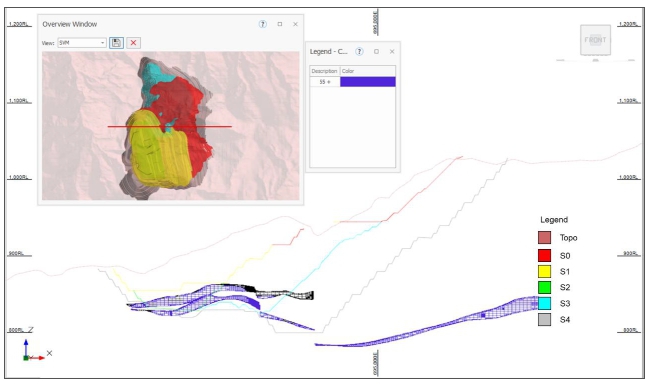Open help for Legend panel
The image size is (655, 385).
pyautogui.click(x=359, y=51)
